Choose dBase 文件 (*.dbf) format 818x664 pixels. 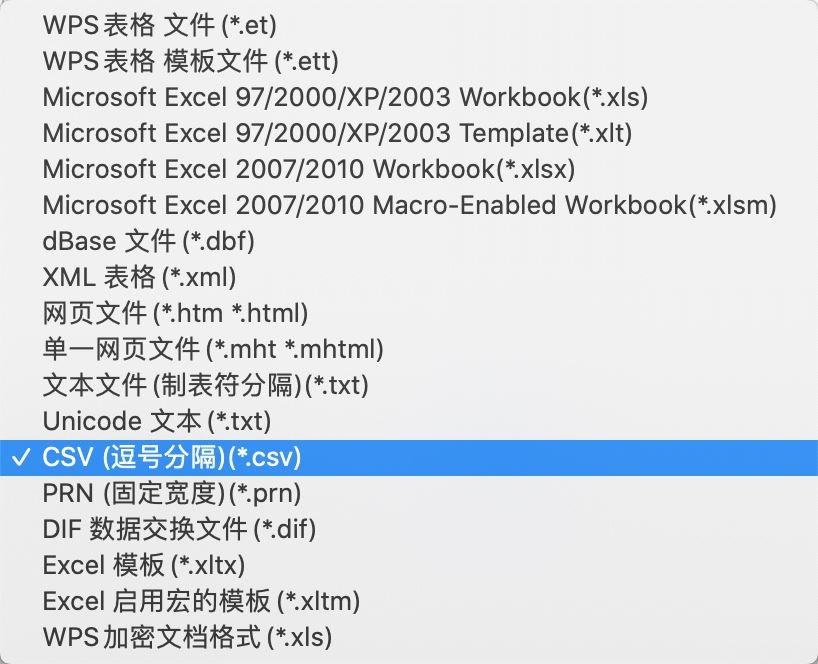149,241
